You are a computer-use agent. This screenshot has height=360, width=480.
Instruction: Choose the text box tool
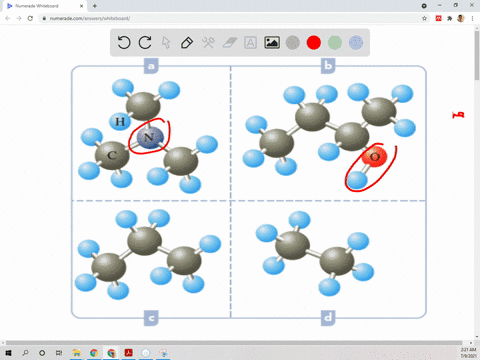(x=250, y=43)
